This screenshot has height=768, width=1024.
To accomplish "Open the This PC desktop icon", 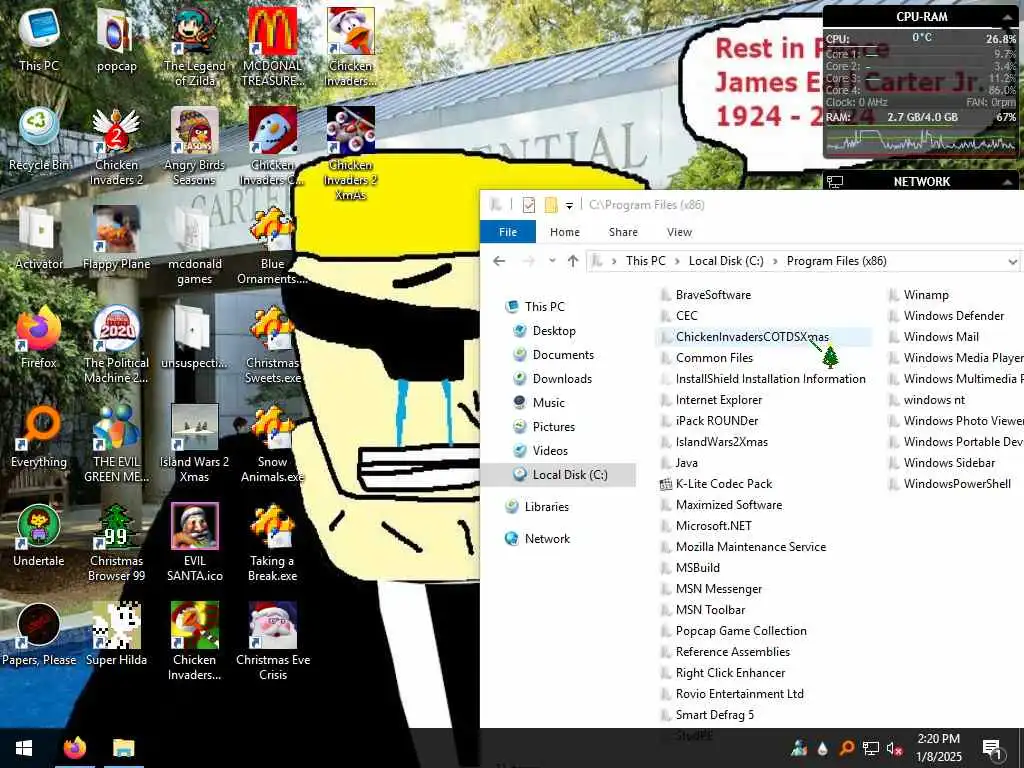I will 39,40.
